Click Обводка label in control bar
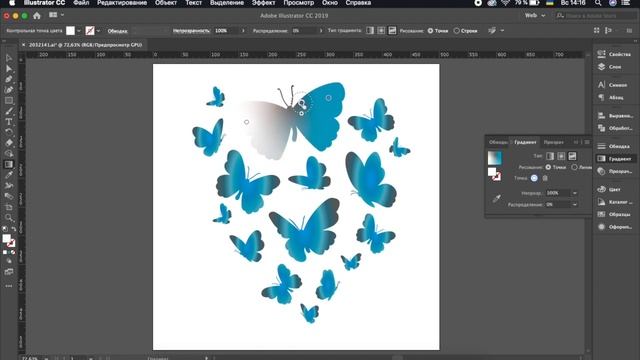 pyautogui.click(x=118, y=31)
